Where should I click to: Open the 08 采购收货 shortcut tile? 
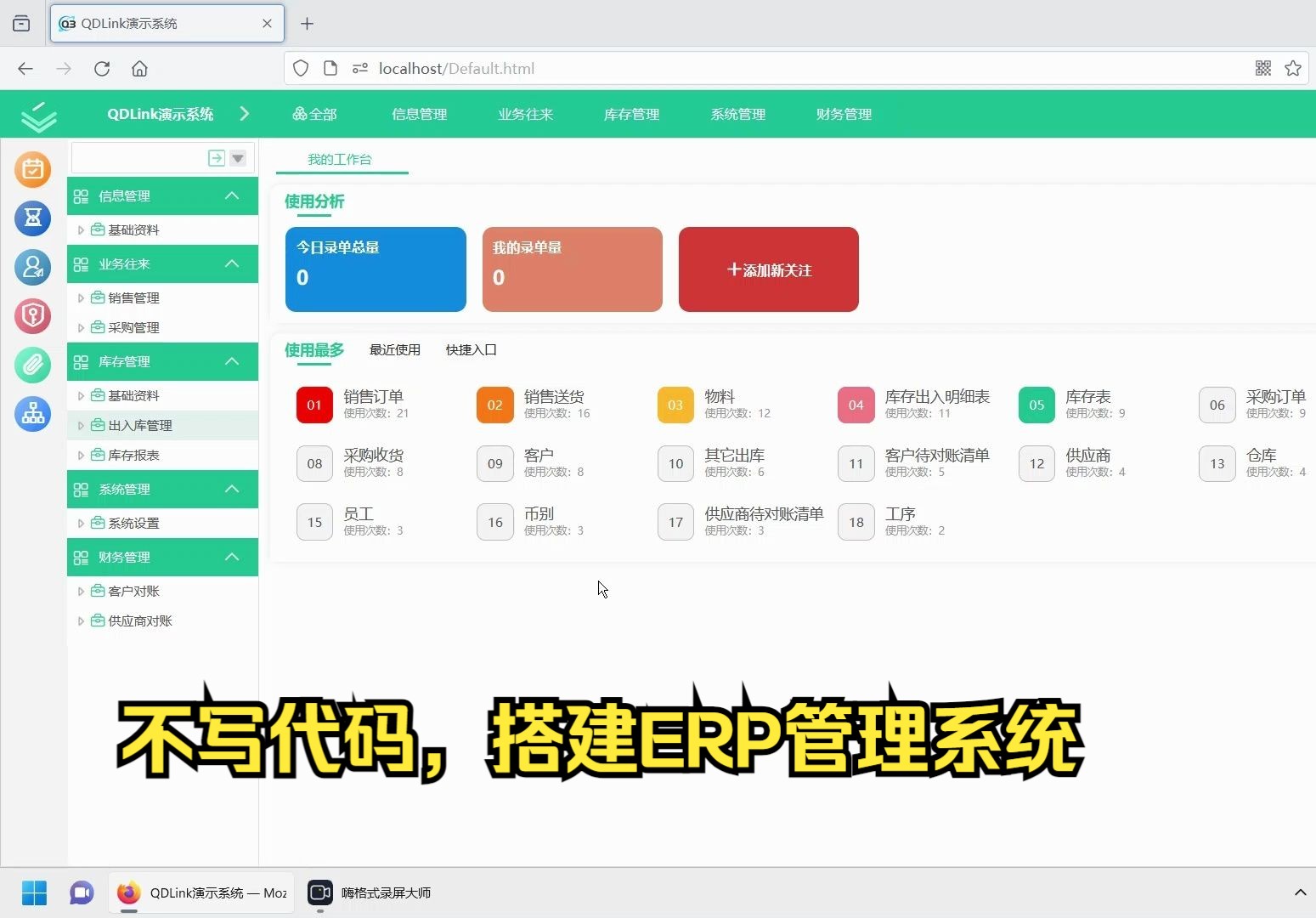click(351, 463)
